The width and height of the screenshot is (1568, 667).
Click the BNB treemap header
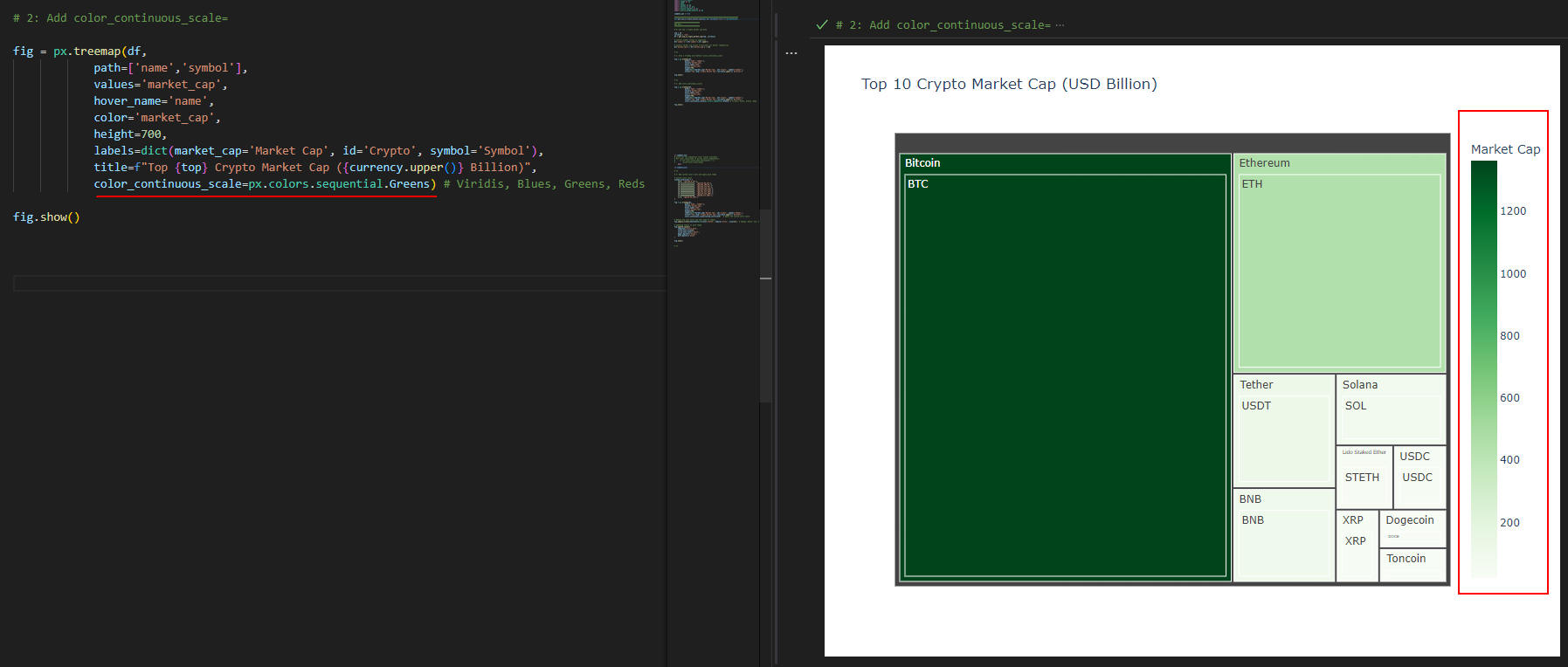1283,499
